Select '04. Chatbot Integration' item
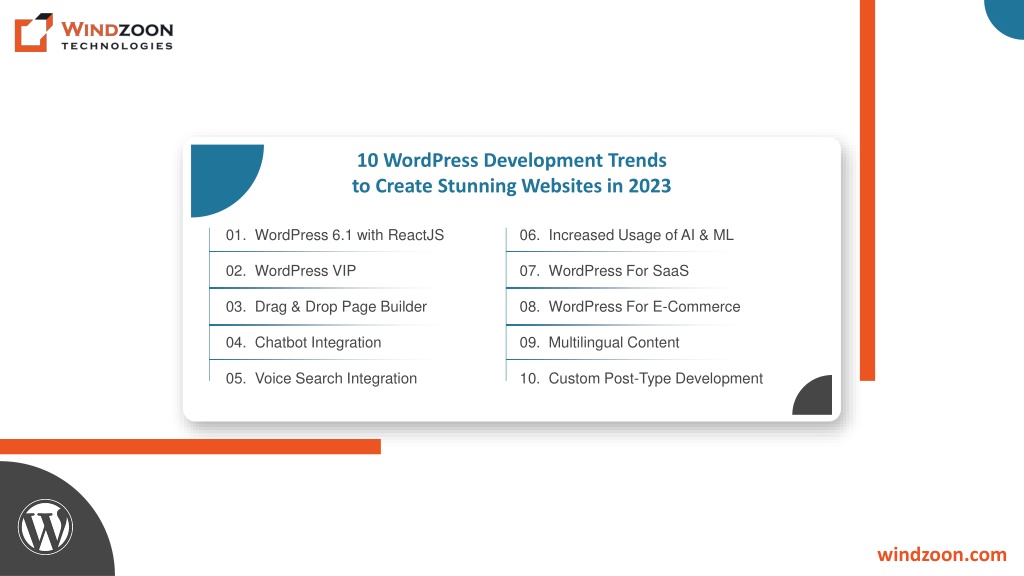Viewport: 1024px width, 576px height. [303, 343]
